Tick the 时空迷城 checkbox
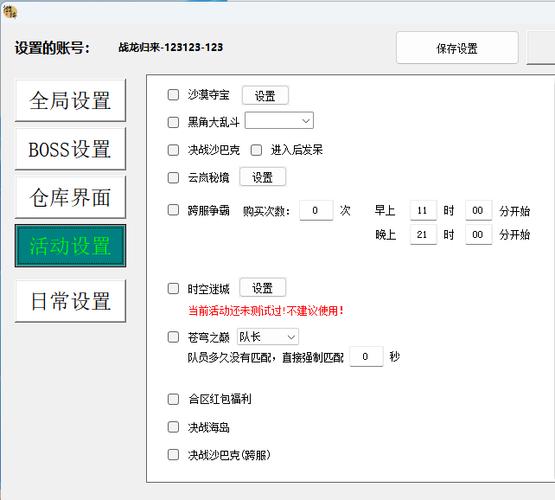 [173, 288]
